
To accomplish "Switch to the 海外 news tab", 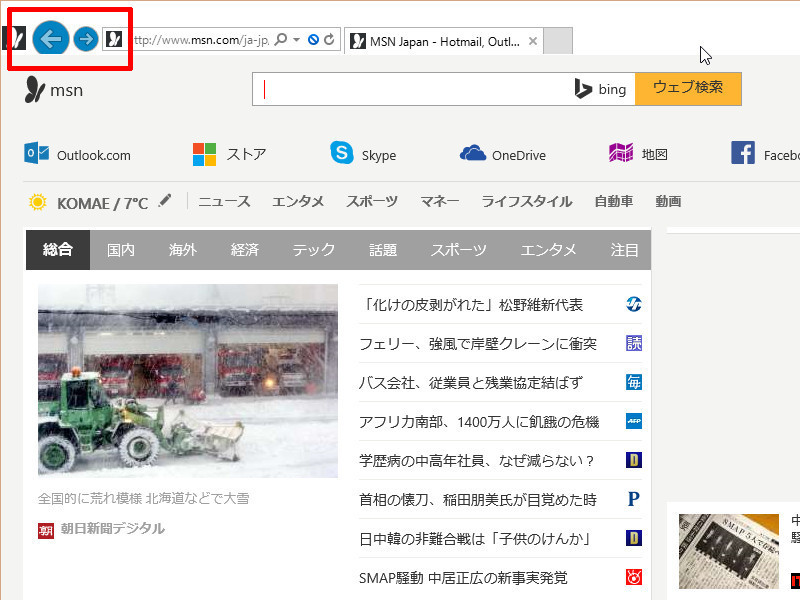I will [182, 250].
